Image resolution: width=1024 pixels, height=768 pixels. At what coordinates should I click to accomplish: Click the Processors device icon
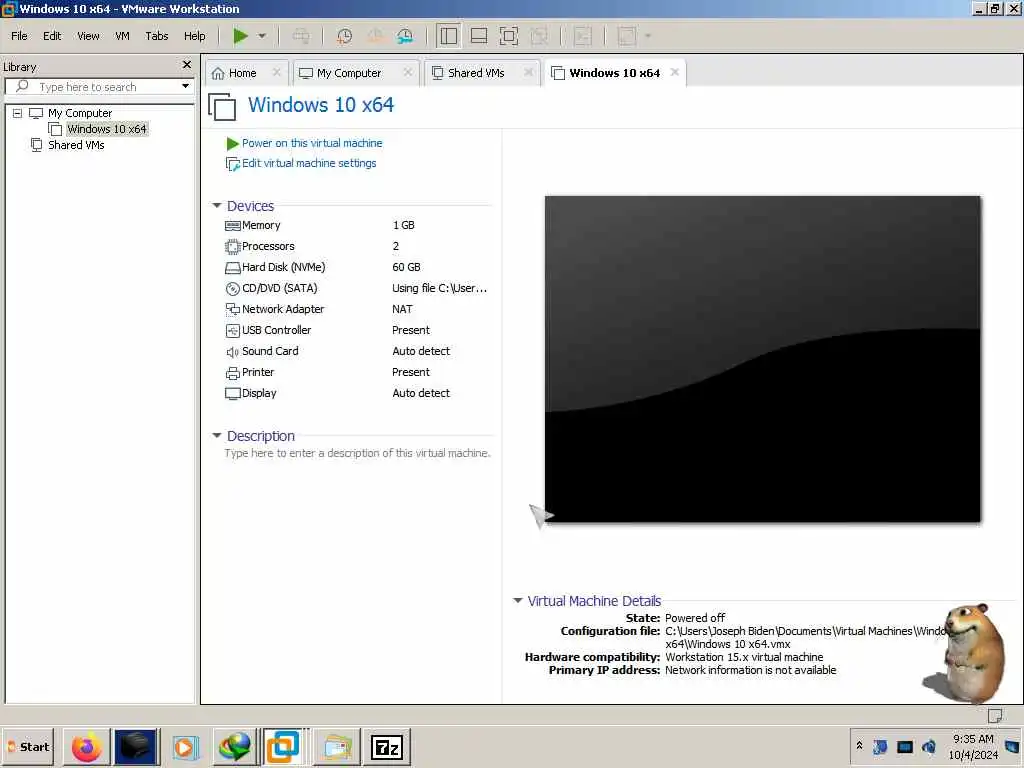pyautogui.click(x=232, y=247)
